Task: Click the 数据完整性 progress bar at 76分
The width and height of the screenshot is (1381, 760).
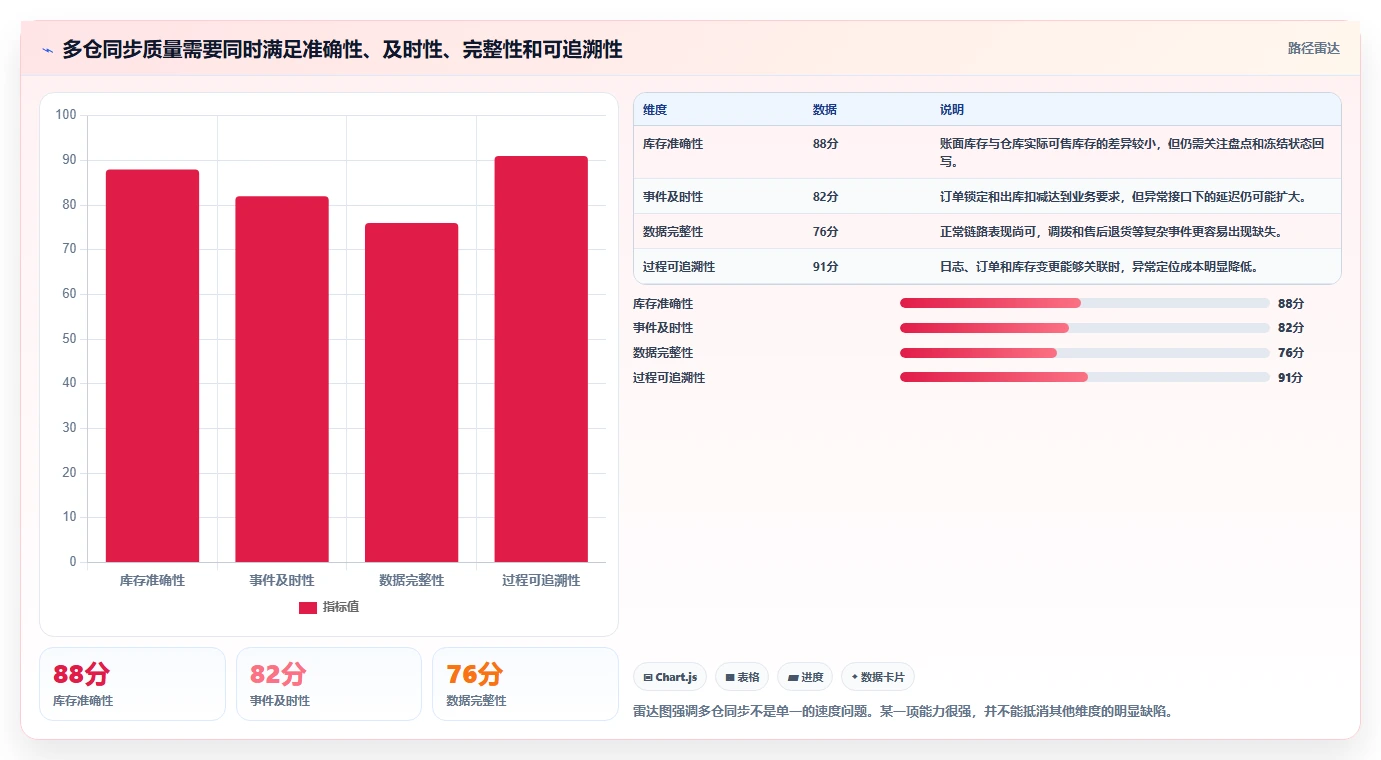Action: [1085, 353]
